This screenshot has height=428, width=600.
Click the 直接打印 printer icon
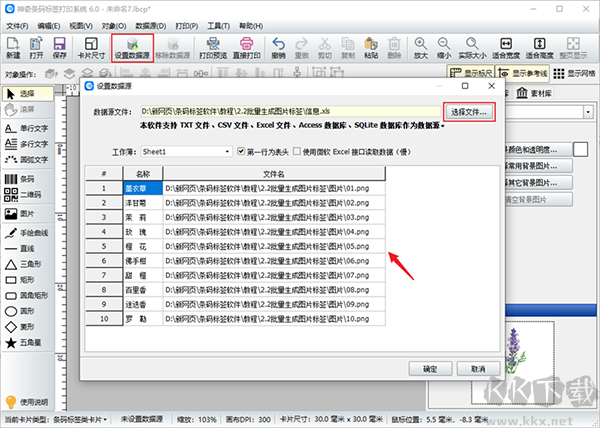(x=247, y=48)
